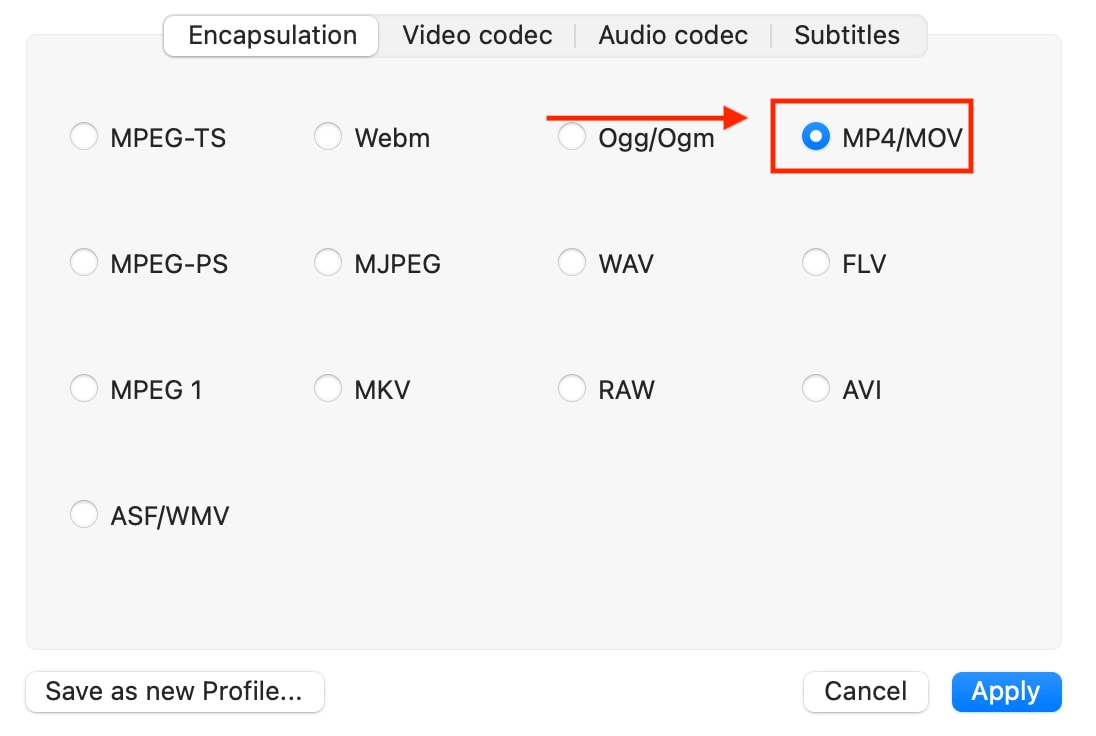
Task: Click Save as new Profile button
Action: point(175,691)
